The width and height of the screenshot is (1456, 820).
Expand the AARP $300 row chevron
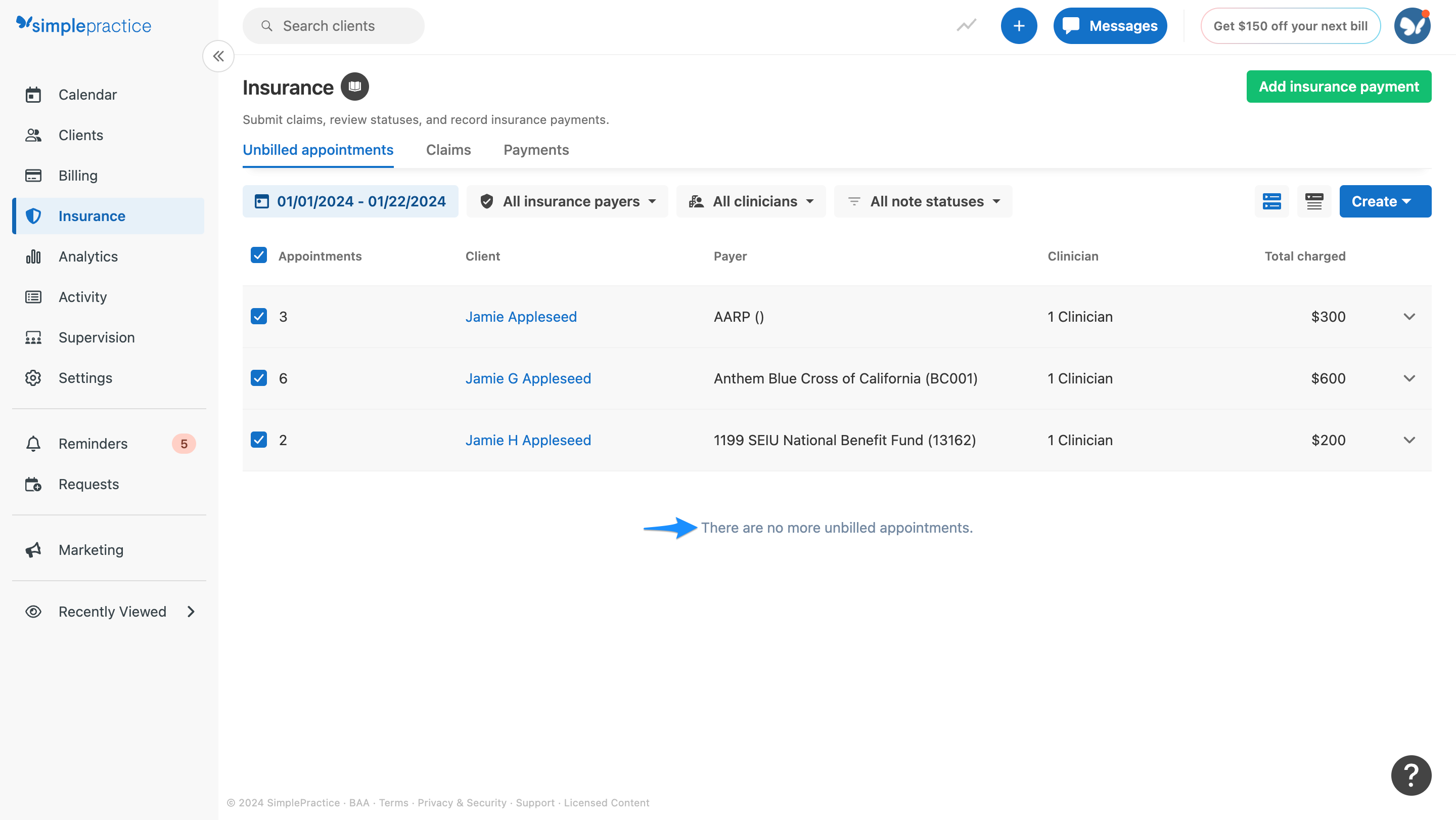[1409, 317]
